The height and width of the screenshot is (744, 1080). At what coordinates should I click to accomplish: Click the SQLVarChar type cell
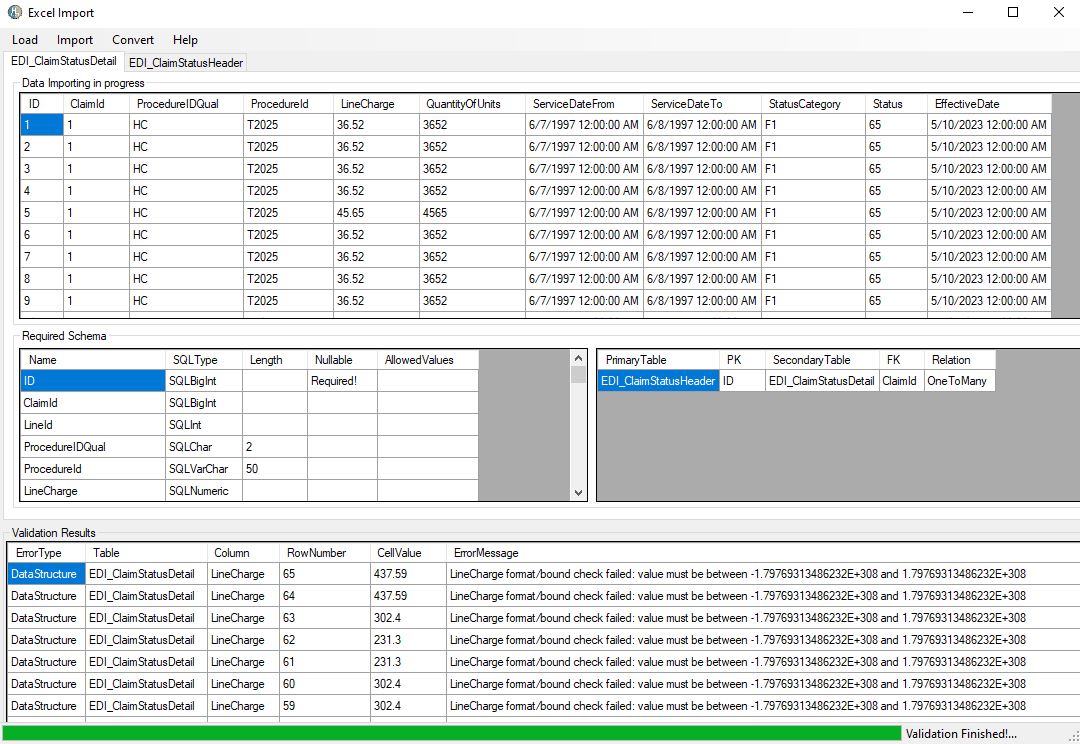[x=204, y=469]
